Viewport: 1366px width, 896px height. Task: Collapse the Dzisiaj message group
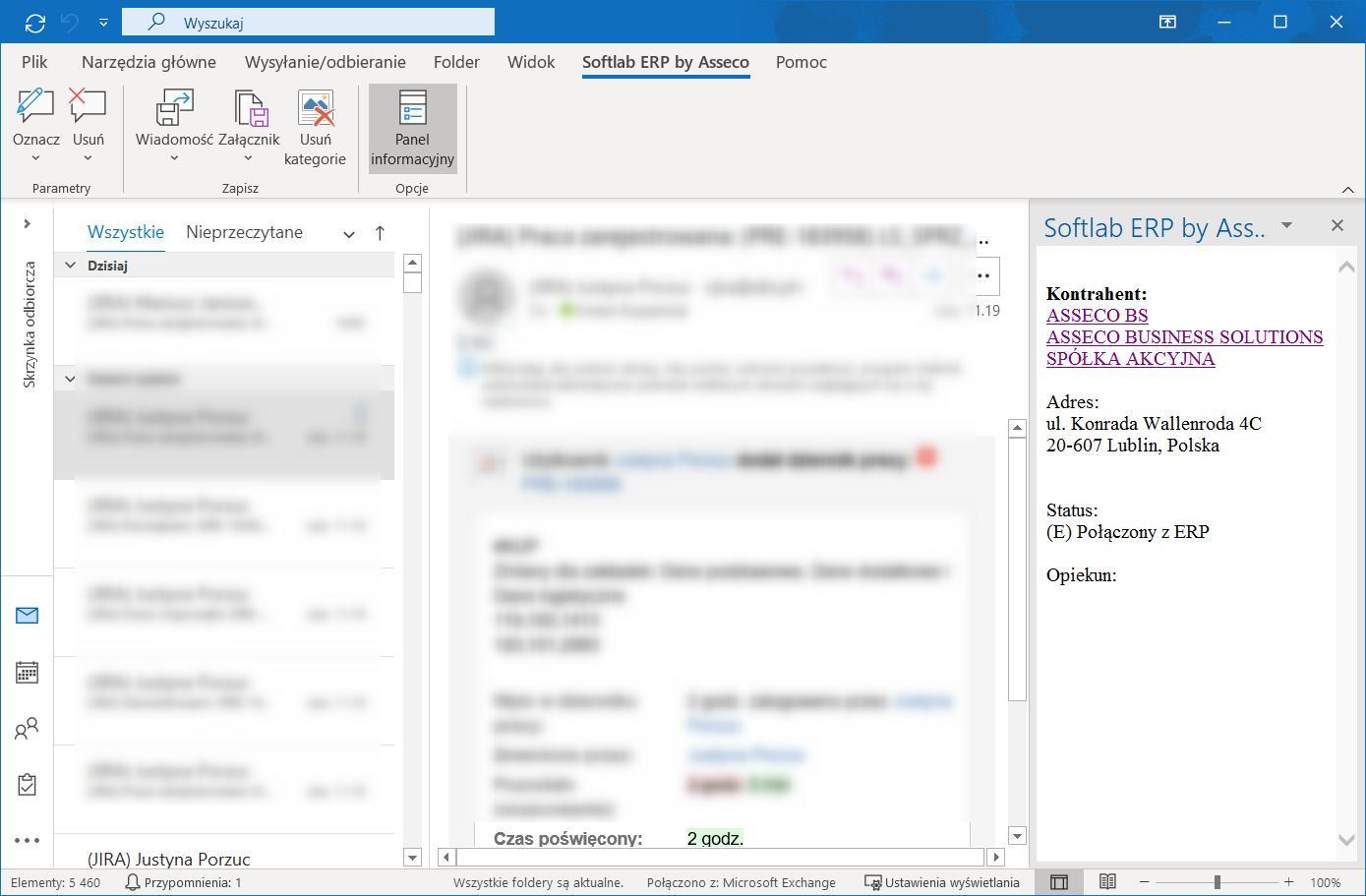tap(70, 266)
